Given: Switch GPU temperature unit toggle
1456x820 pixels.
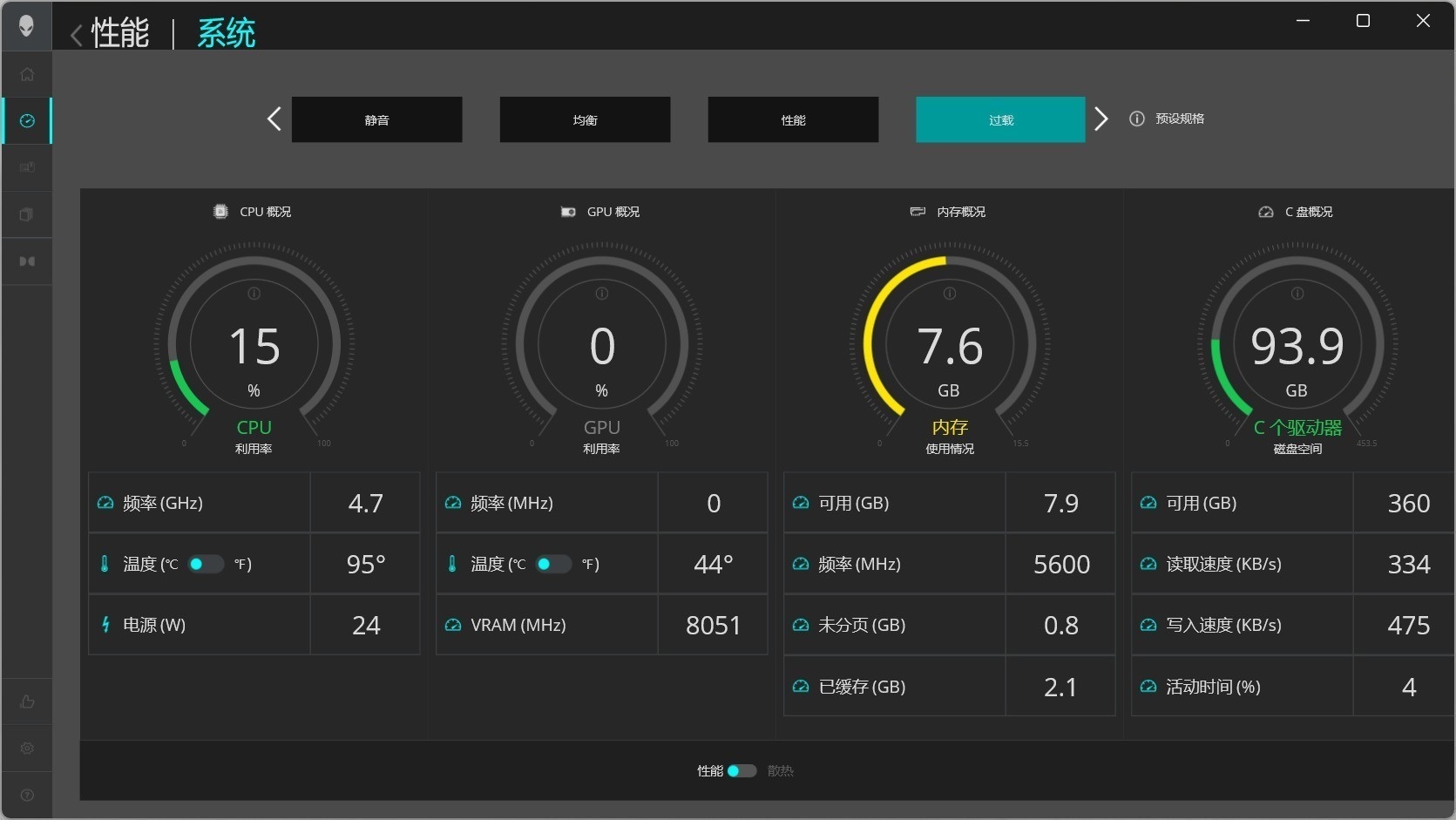Looking at the screenshot, I should [553, 564].
